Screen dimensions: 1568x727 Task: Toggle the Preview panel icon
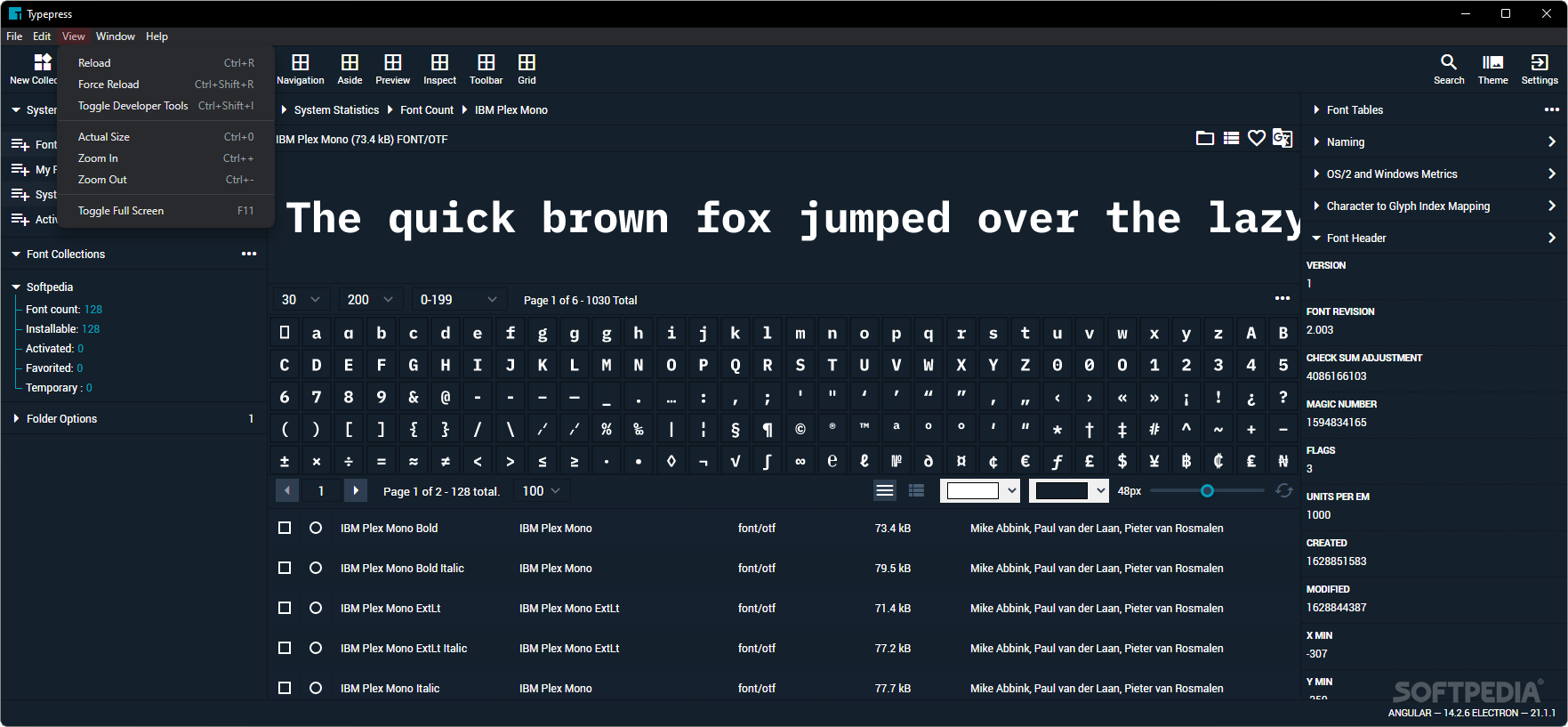tap(392, 62)
